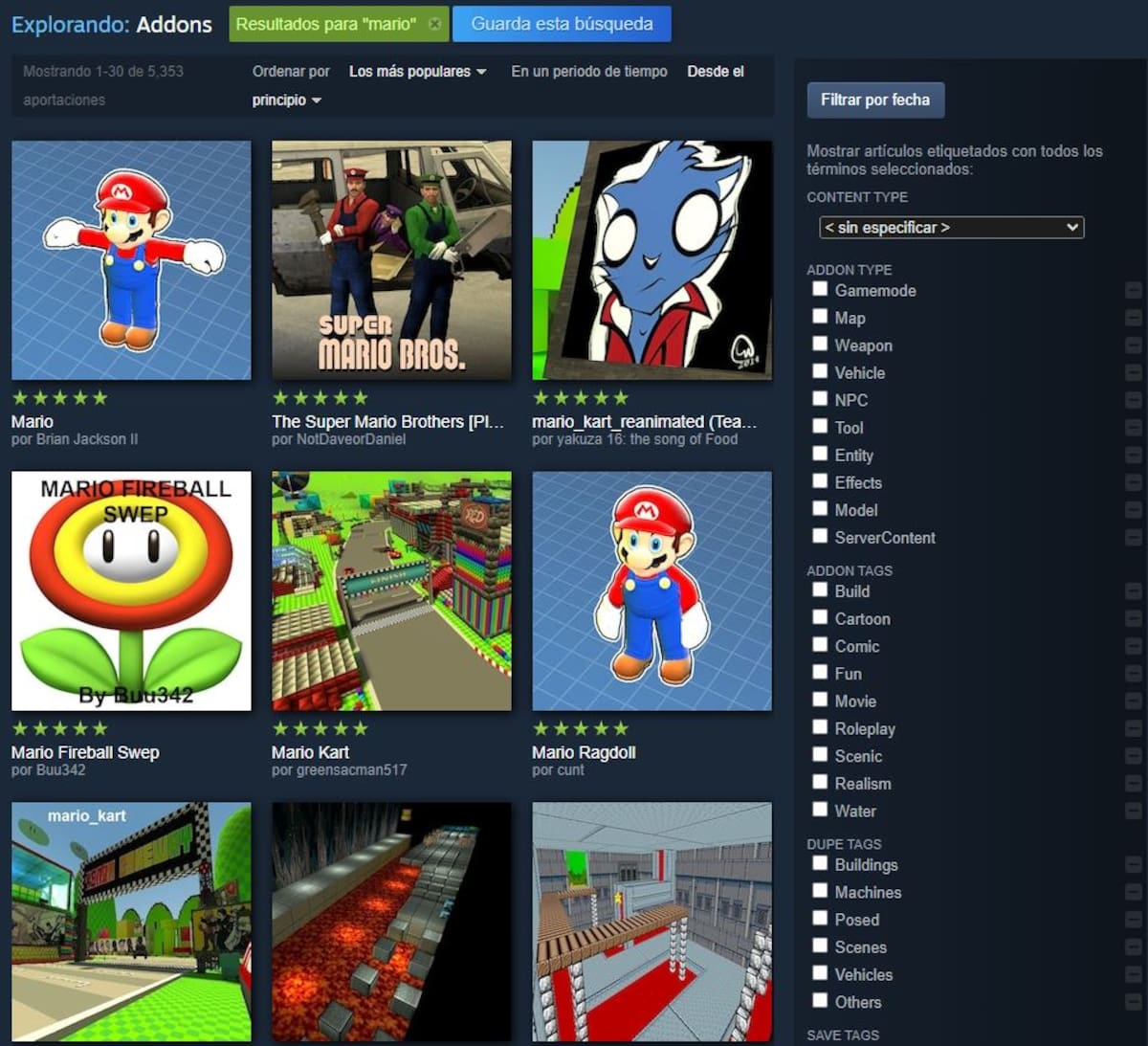
Task: Enable the Cartoon tag checkbox
Action: (820, 617)
